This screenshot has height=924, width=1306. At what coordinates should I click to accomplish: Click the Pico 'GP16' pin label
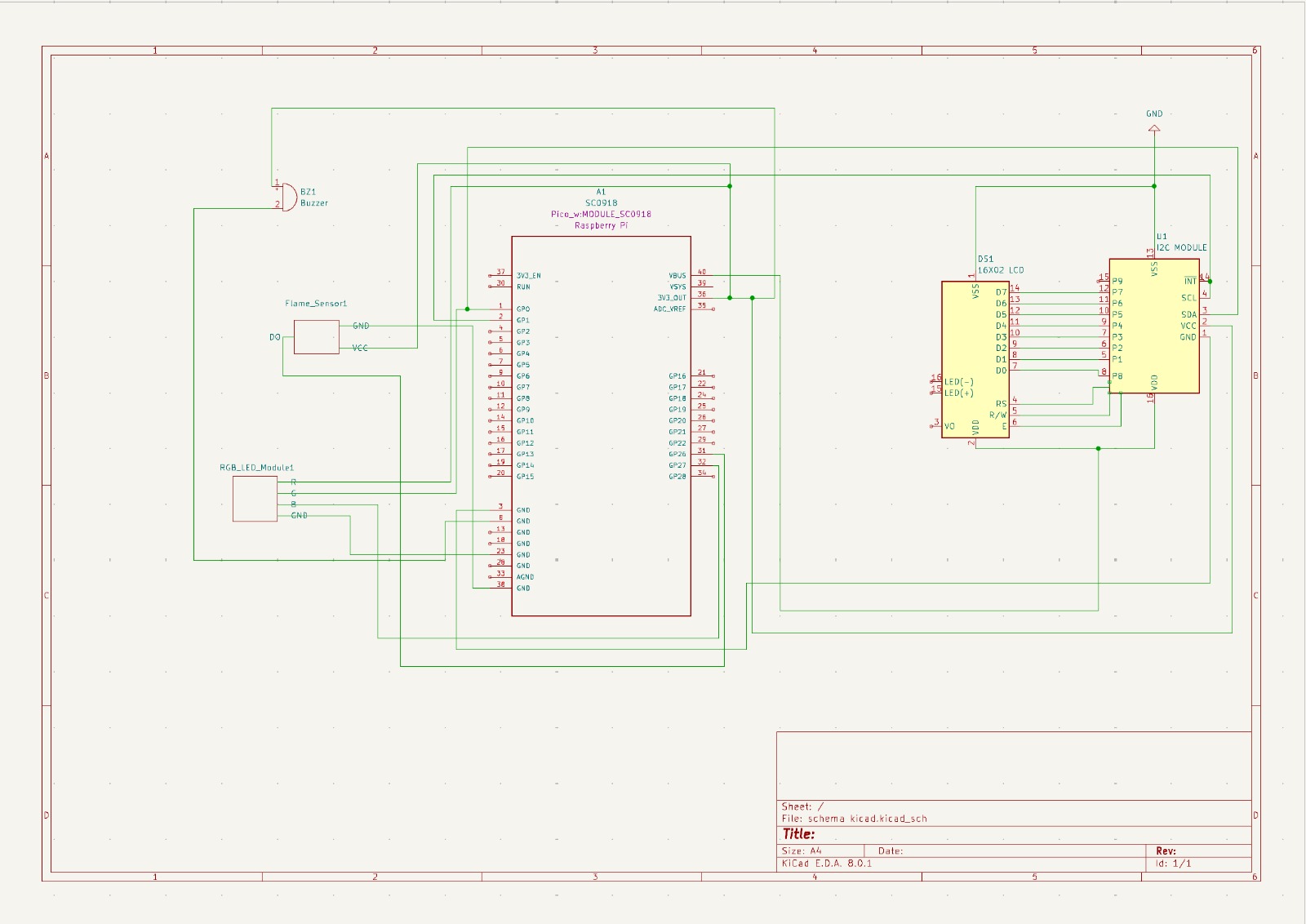pyautogui.click(x=677, y=376)
